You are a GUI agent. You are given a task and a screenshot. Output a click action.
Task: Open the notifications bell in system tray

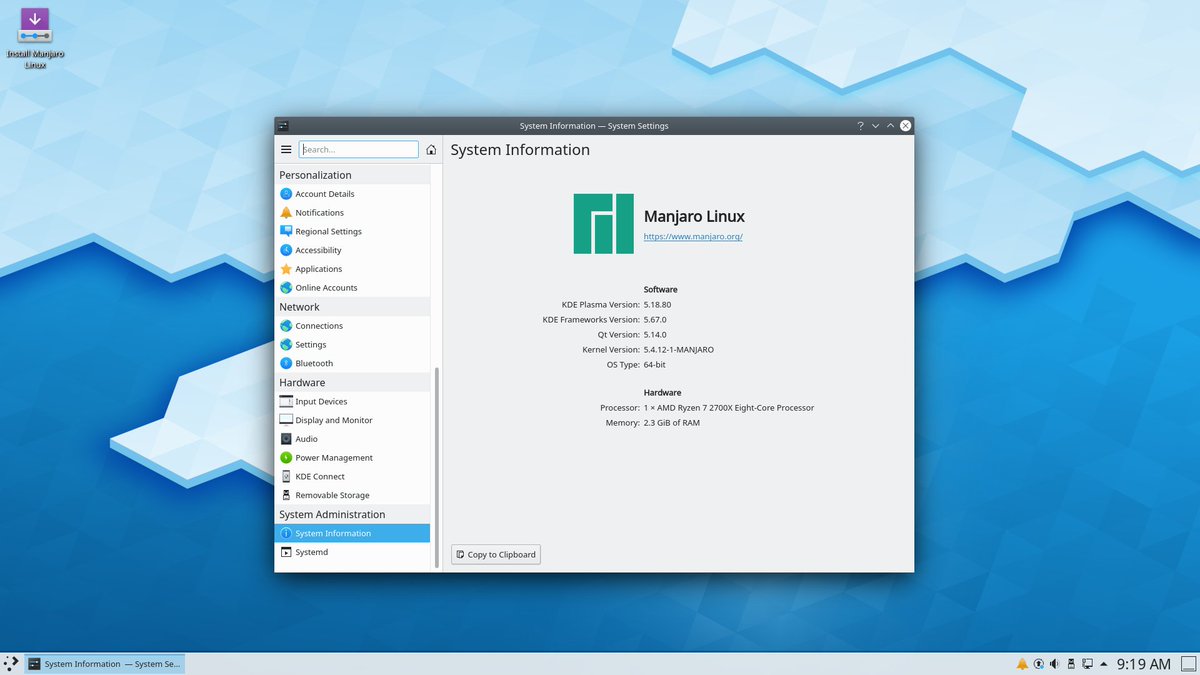[x=1022, y=664]
